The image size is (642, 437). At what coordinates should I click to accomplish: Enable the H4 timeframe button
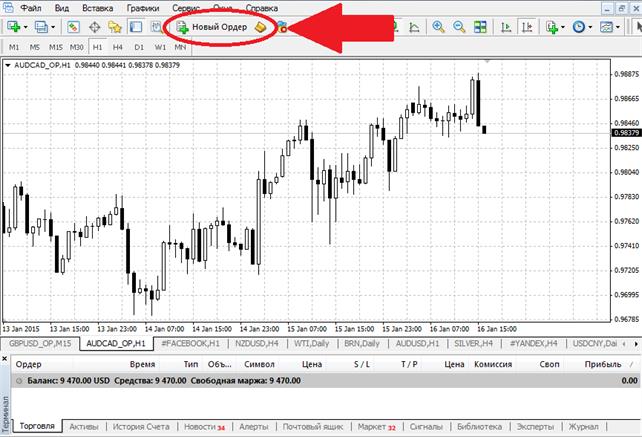click(118, 47)
